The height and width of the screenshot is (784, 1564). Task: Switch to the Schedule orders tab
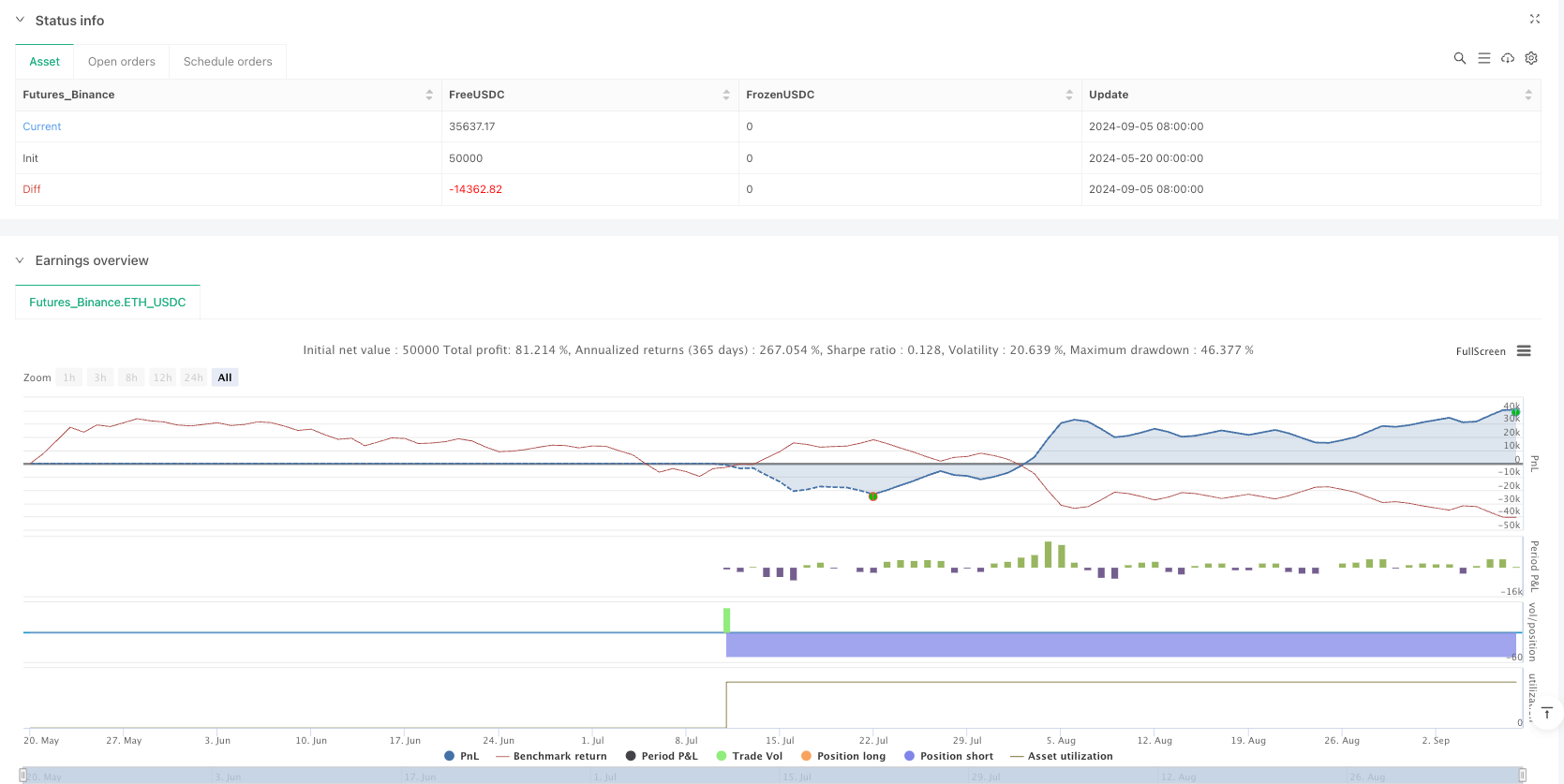(x=228, y=62)
